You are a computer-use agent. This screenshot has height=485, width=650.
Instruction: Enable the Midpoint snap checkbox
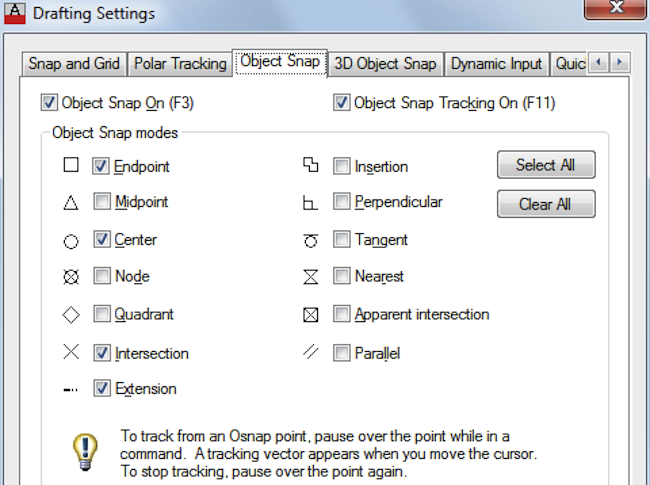coord(101,202)
